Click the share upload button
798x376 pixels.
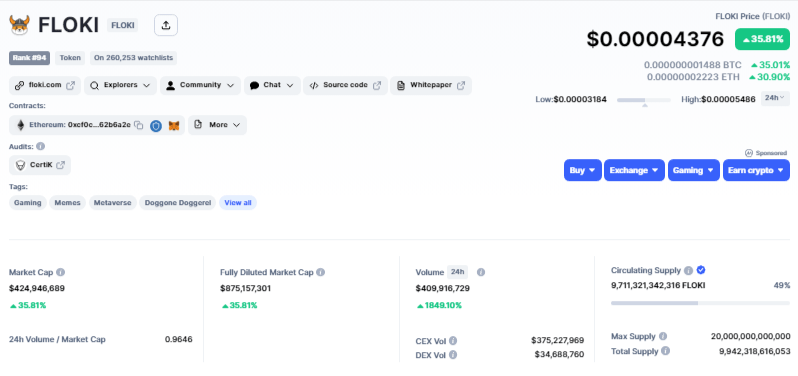[166, 25]
